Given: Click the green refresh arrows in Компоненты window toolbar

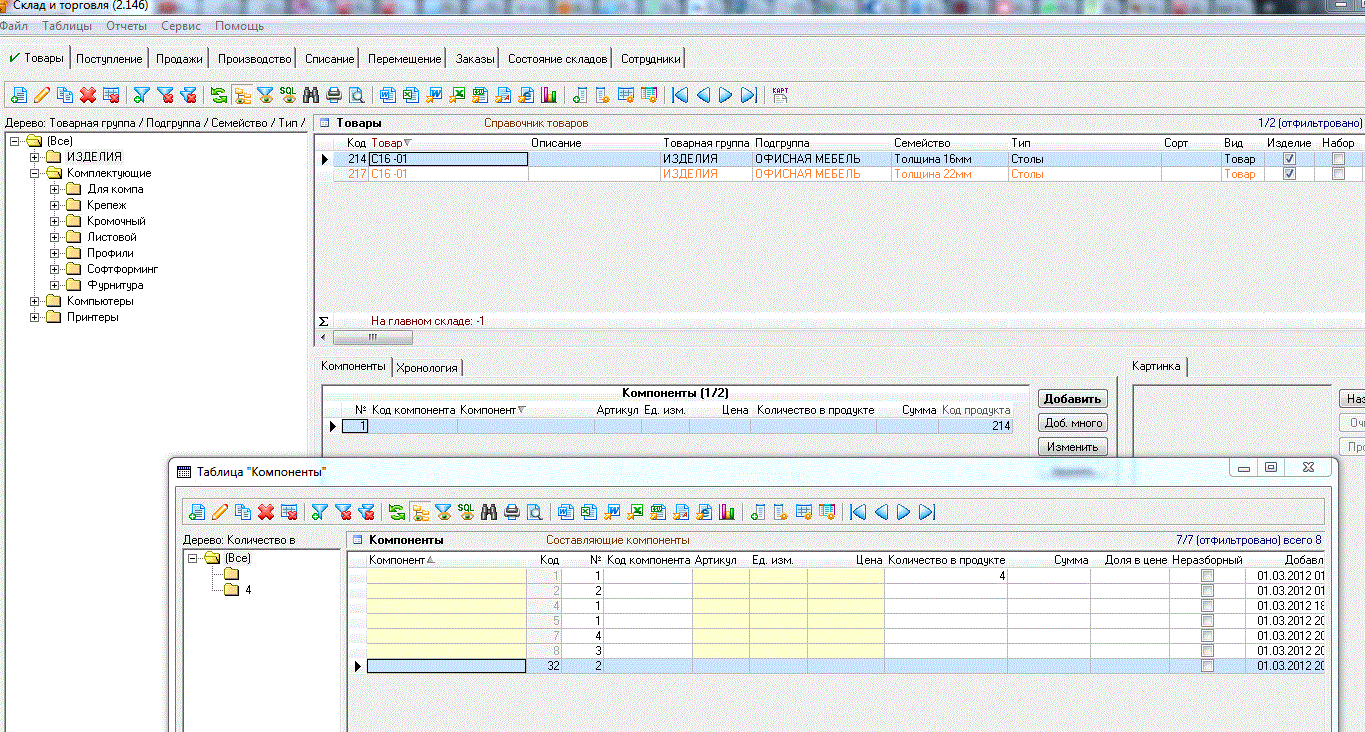Looking at the screenshot, I should (x=397, y=512).
